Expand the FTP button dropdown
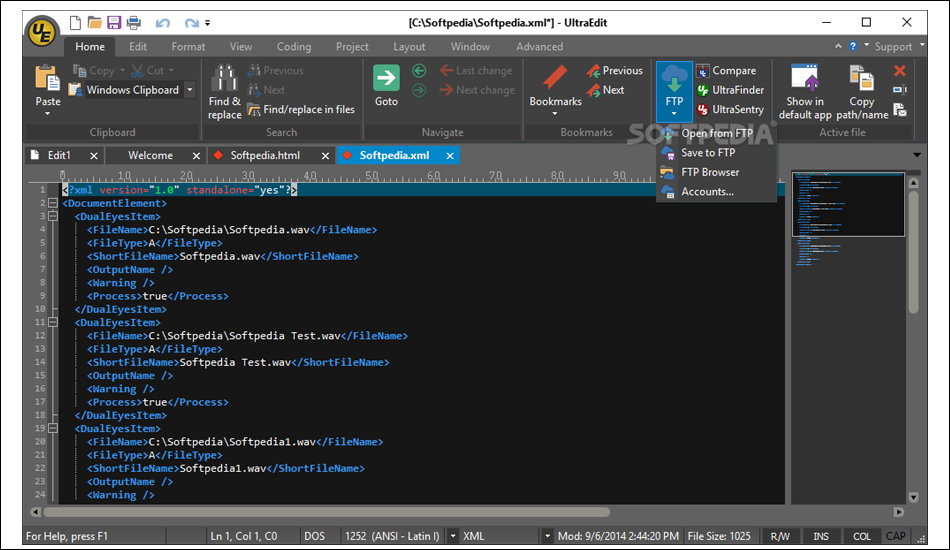This screenshot has height=550, width=950. tap(674, 114)
